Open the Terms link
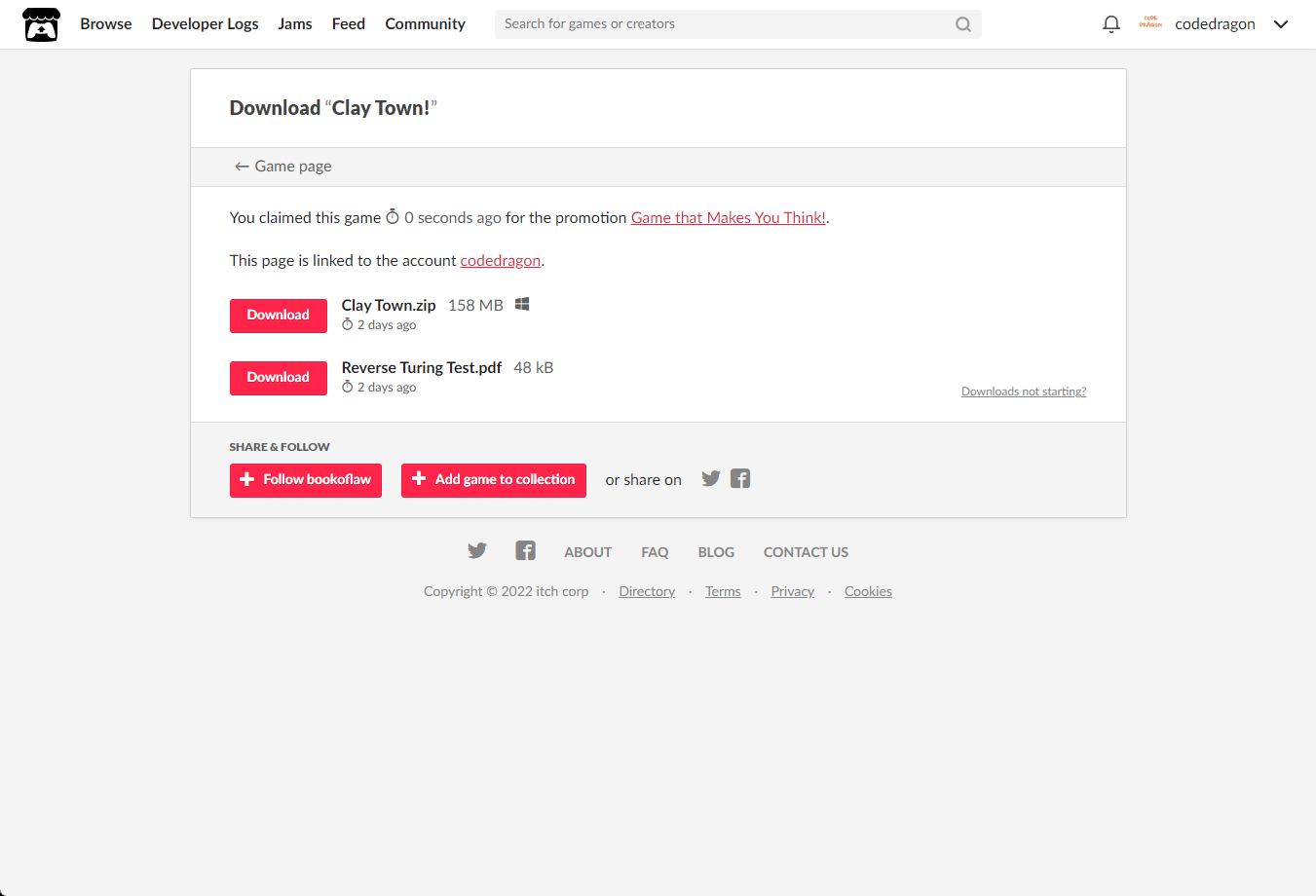 tap(723, 591)
